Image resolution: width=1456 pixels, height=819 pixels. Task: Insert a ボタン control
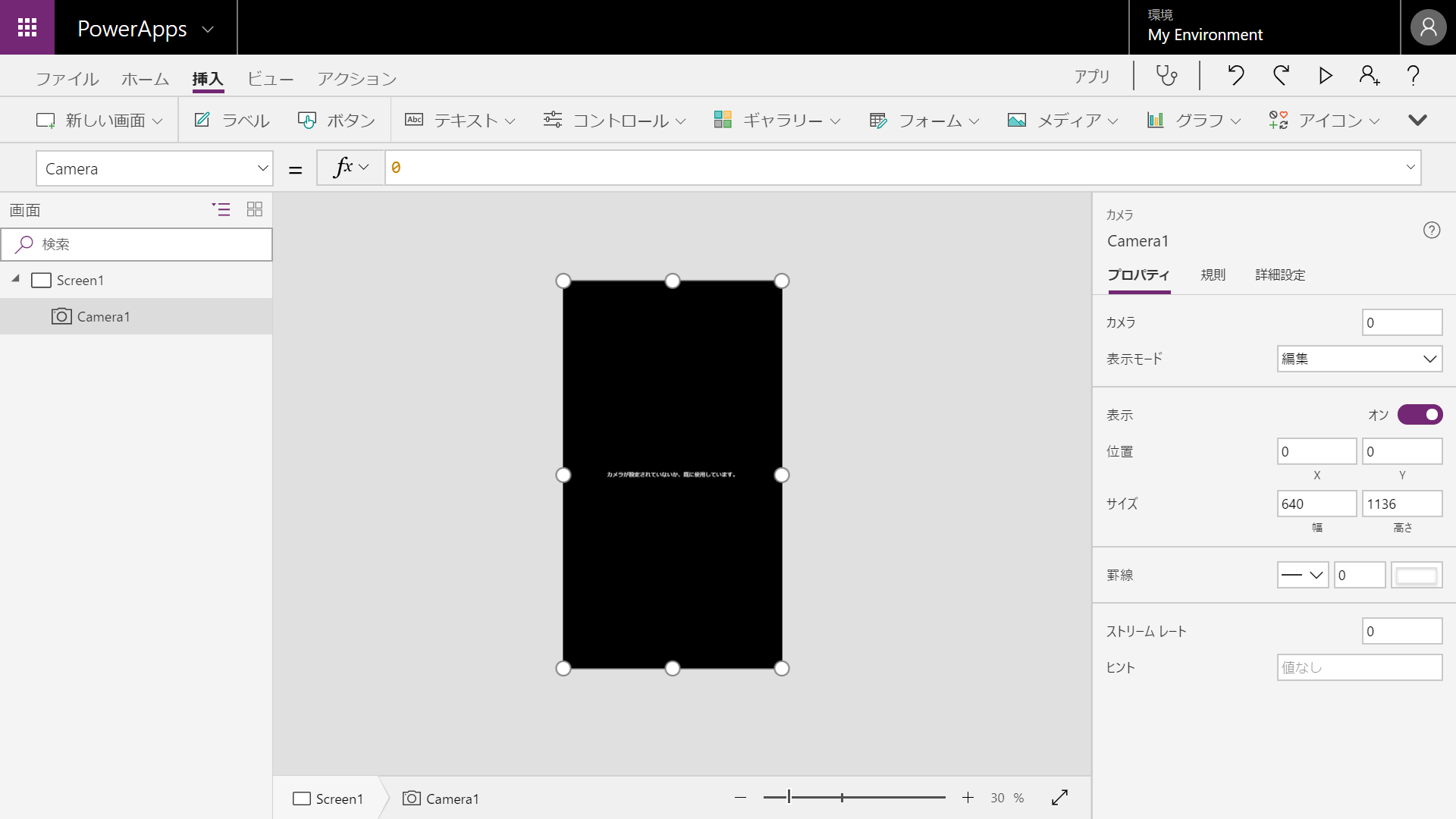(x=337, y=121)
